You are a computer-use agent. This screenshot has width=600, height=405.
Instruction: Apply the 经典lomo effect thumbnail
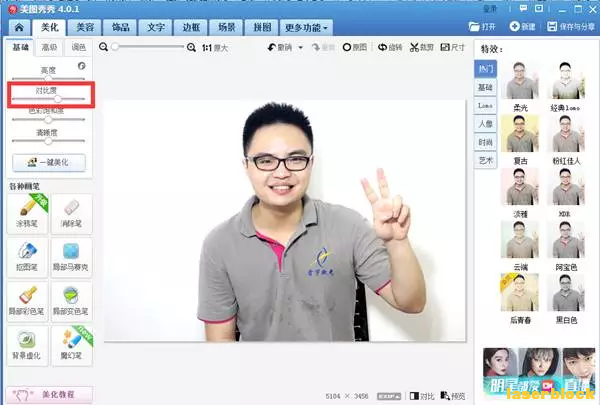[566, 80]
